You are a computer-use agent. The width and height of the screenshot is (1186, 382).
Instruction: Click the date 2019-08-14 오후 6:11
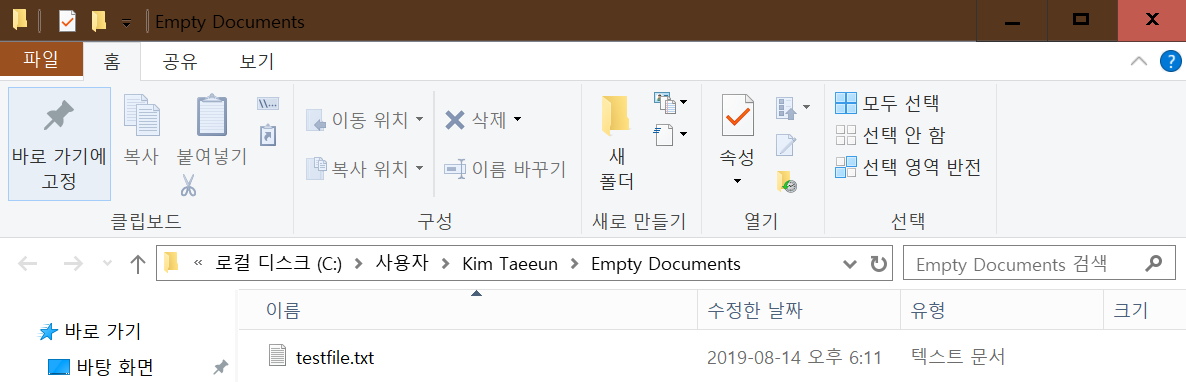[x=794, y=357]
